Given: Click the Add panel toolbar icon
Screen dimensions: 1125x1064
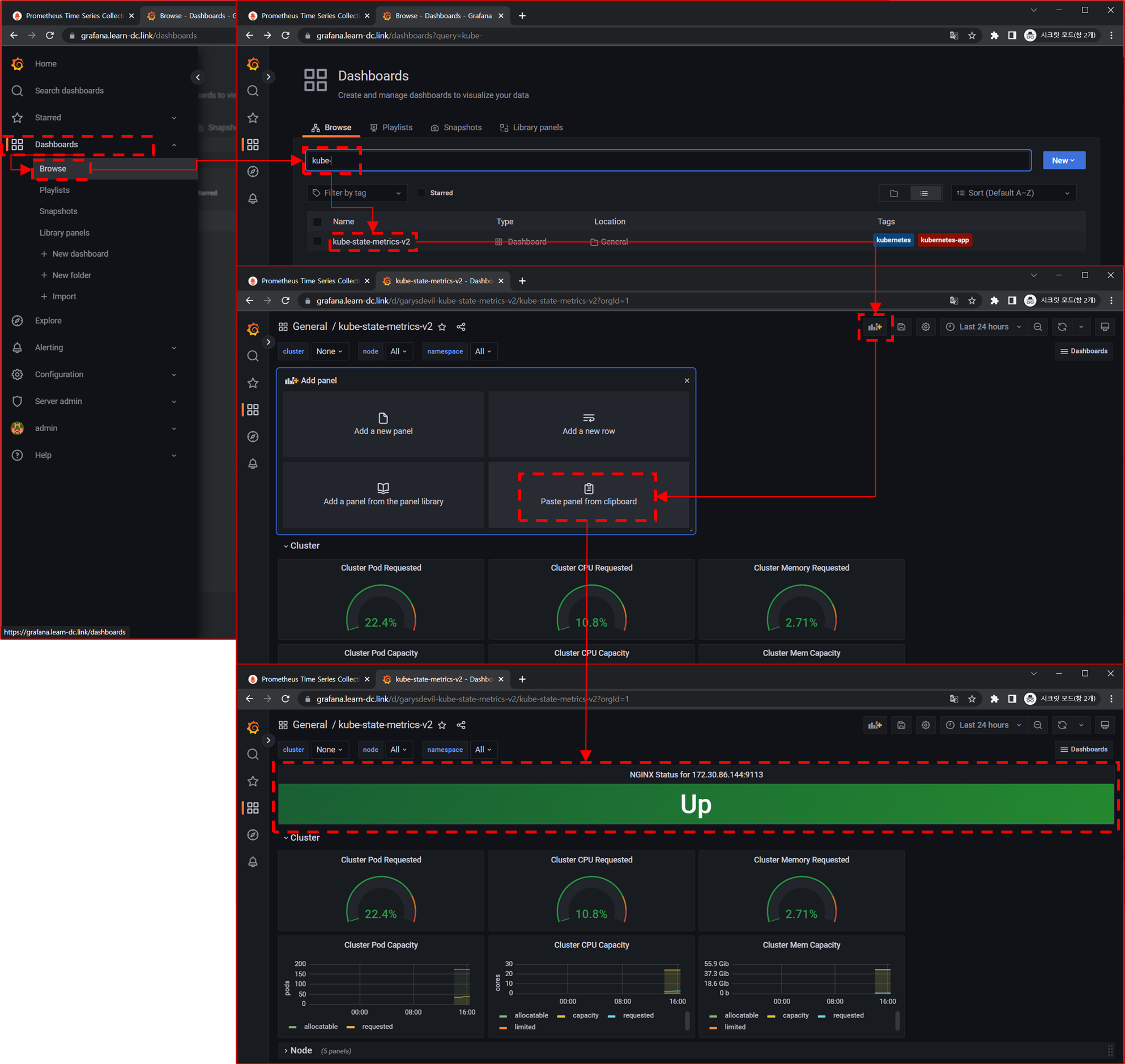Looking at the screenshot, I should click(x=875, y=327).
